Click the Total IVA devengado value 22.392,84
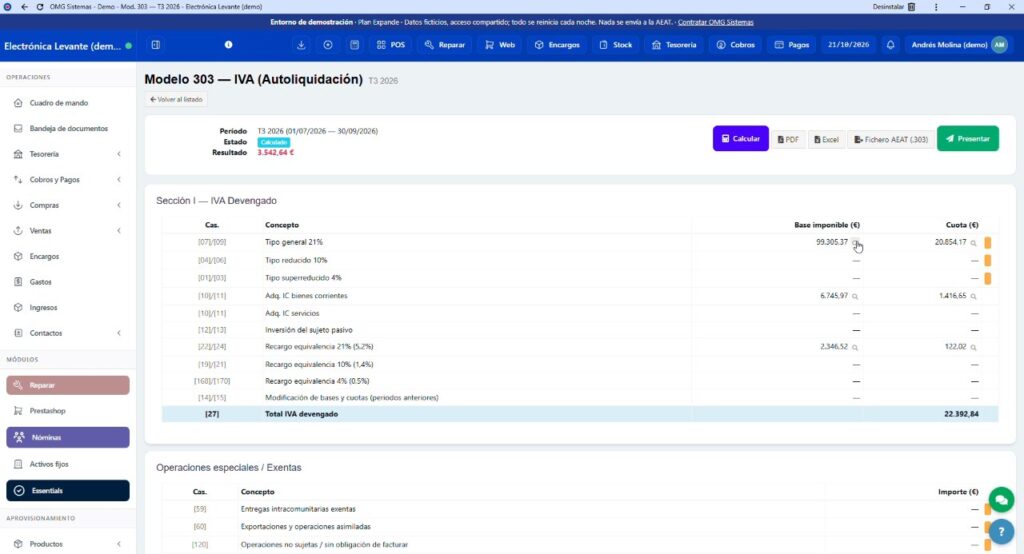The height and width of the screenshot is (554, 1024). (961, 414)
